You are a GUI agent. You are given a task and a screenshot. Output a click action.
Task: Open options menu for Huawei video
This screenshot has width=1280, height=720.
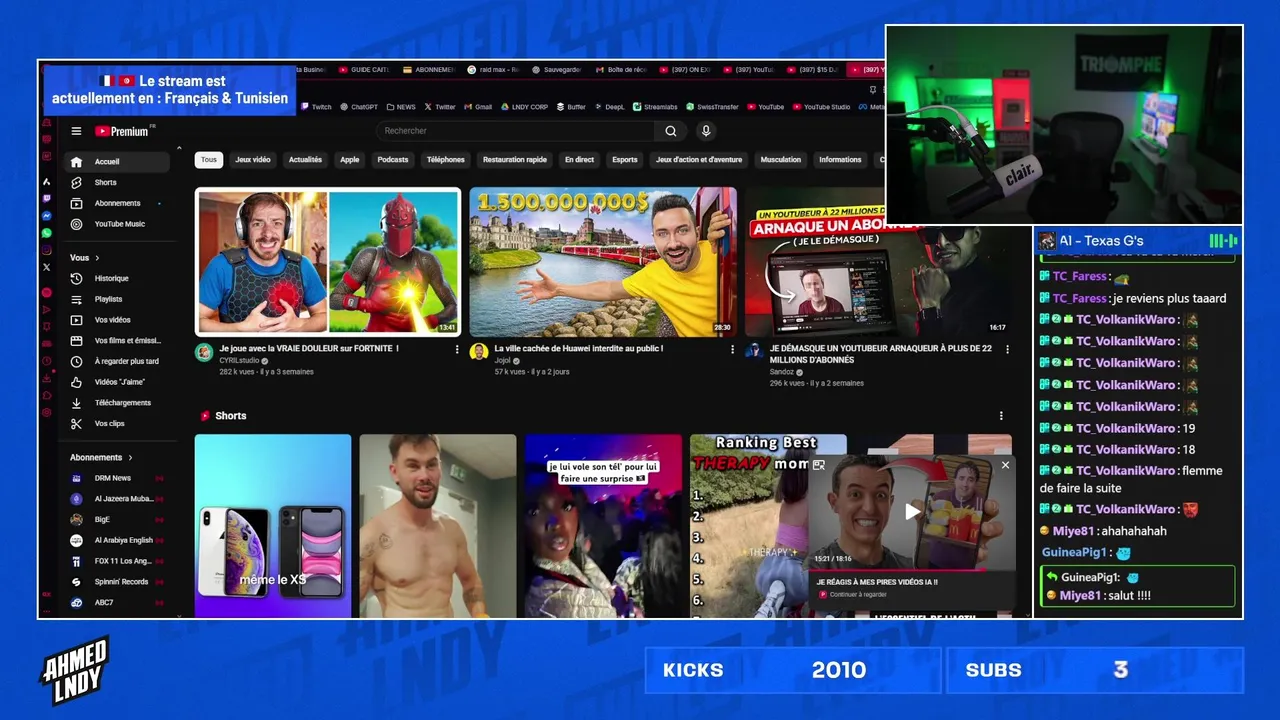732,350
